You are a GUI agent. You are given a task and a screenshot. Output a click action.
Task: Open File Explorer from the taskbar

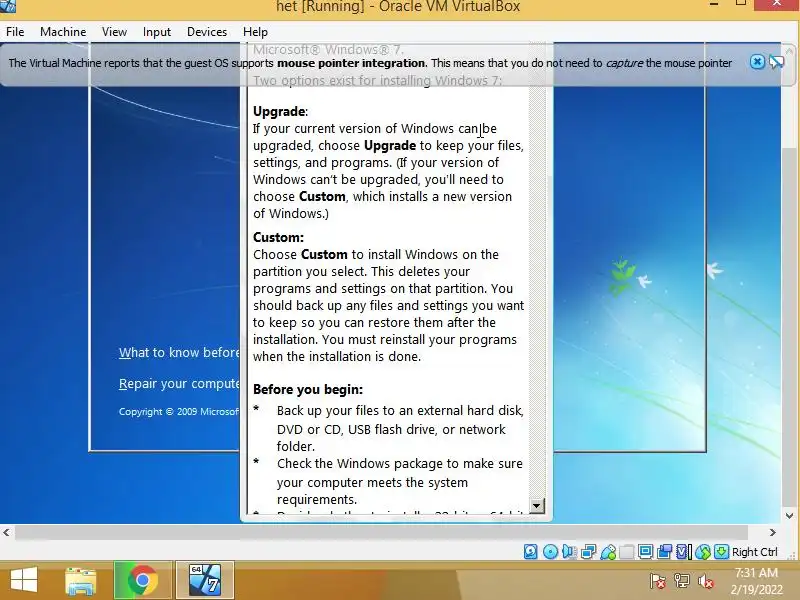(81, 581)
